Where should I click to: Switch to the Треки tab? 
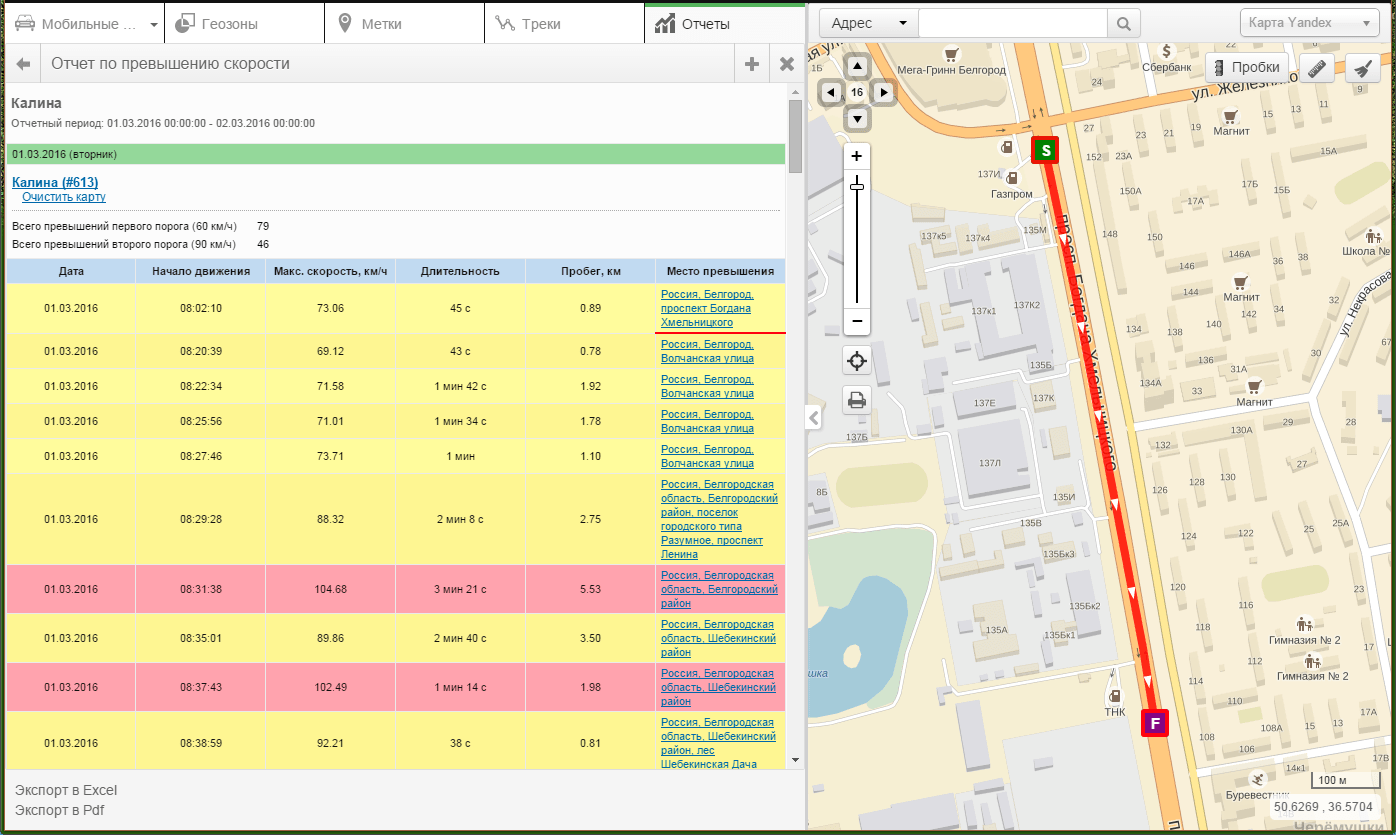564,23
